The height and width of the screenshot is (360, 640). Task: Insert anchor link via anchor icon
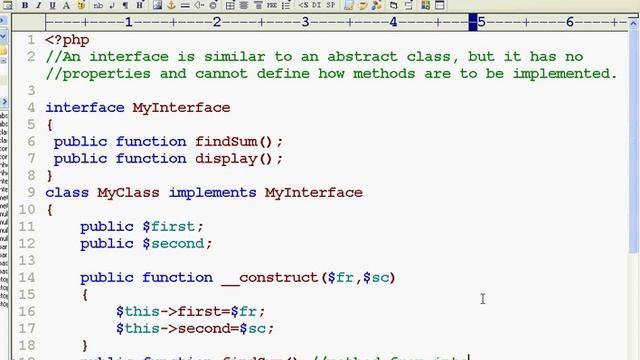coord(171,5)
